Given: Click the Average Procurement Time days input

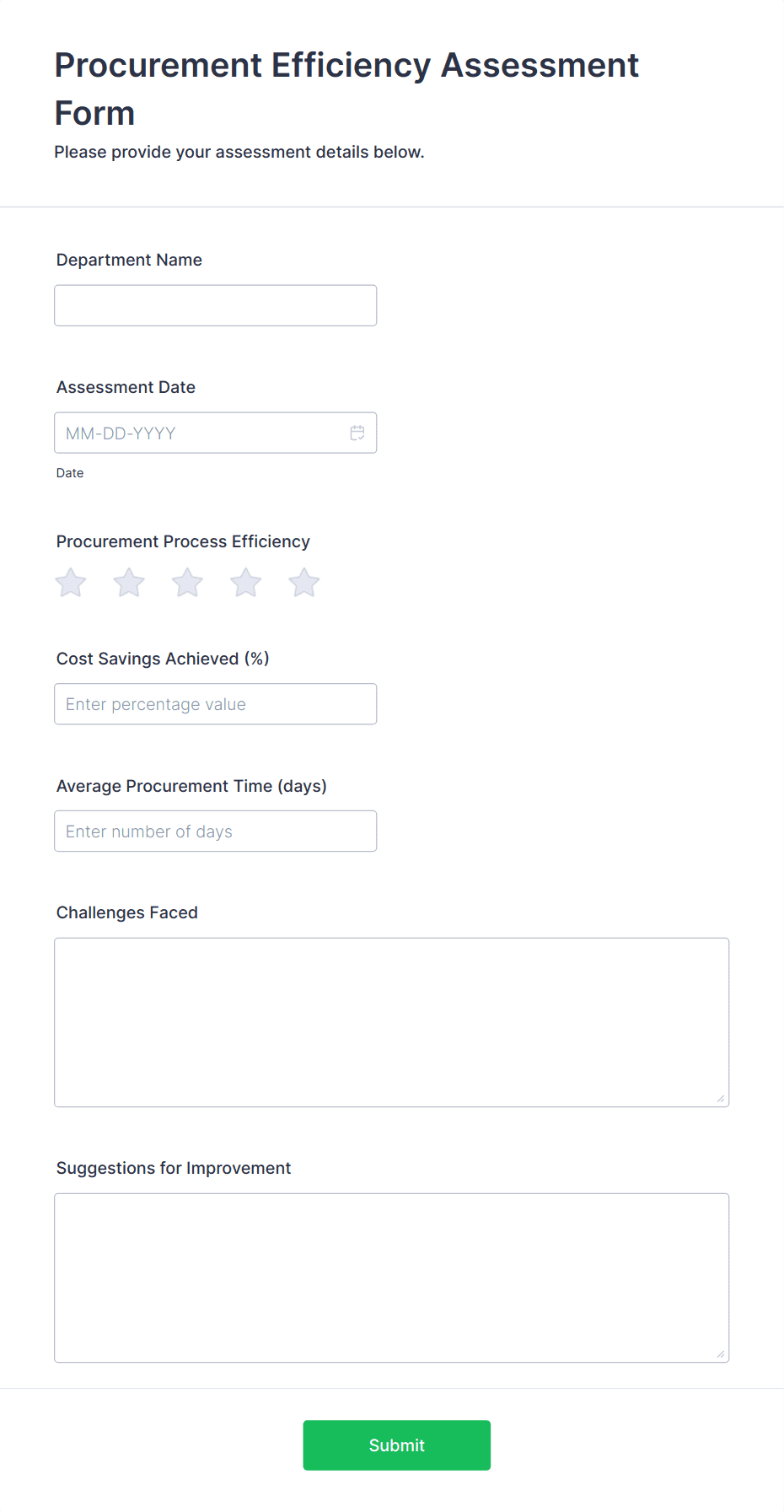Looking at the screenshot, I should (216, 831).
